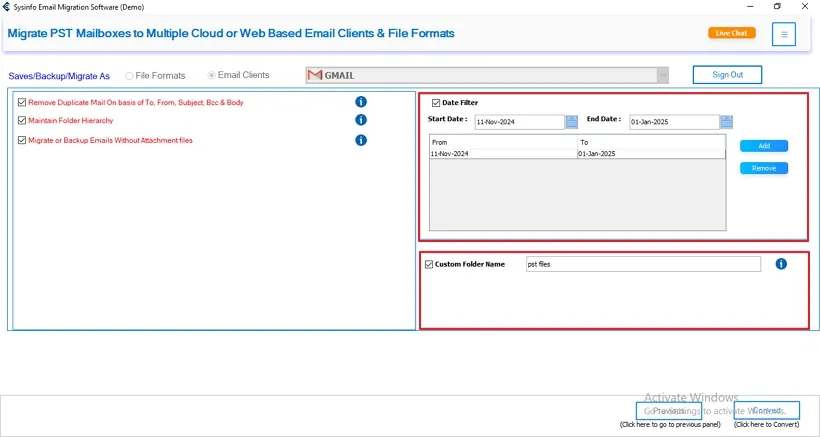
Task: Select the Email Clients radio button
Action: pos(211,75)
